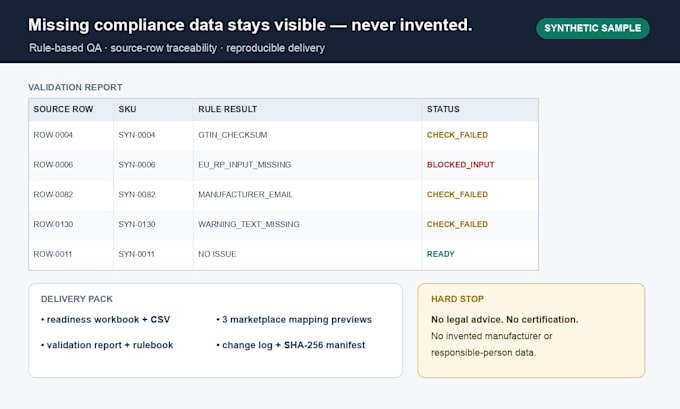
Task: Select the WARNING_TEXT_MISSING rule result
Action: coord(249,224)
